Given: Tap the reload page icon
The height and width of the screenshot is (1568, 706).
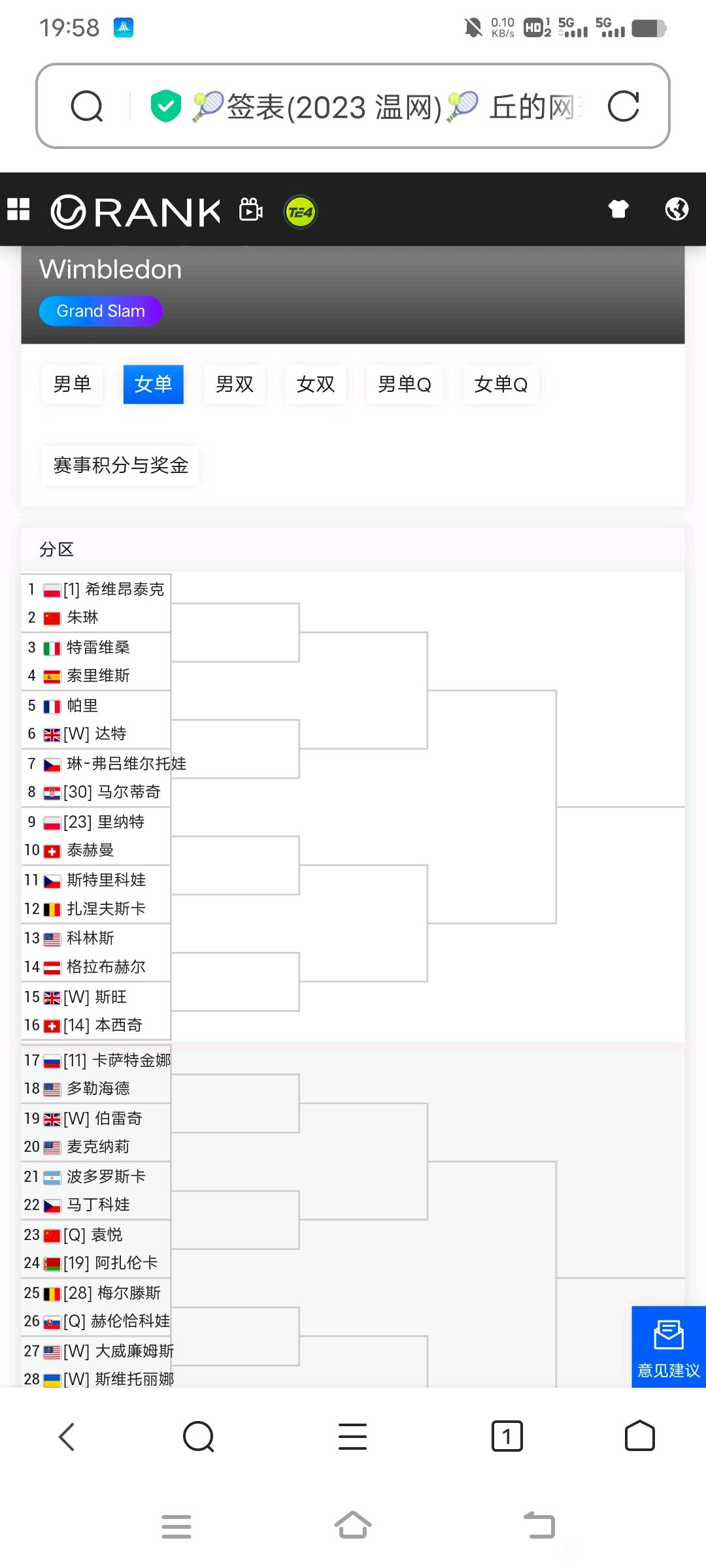Looking at the screenshot, I should 623,106.
